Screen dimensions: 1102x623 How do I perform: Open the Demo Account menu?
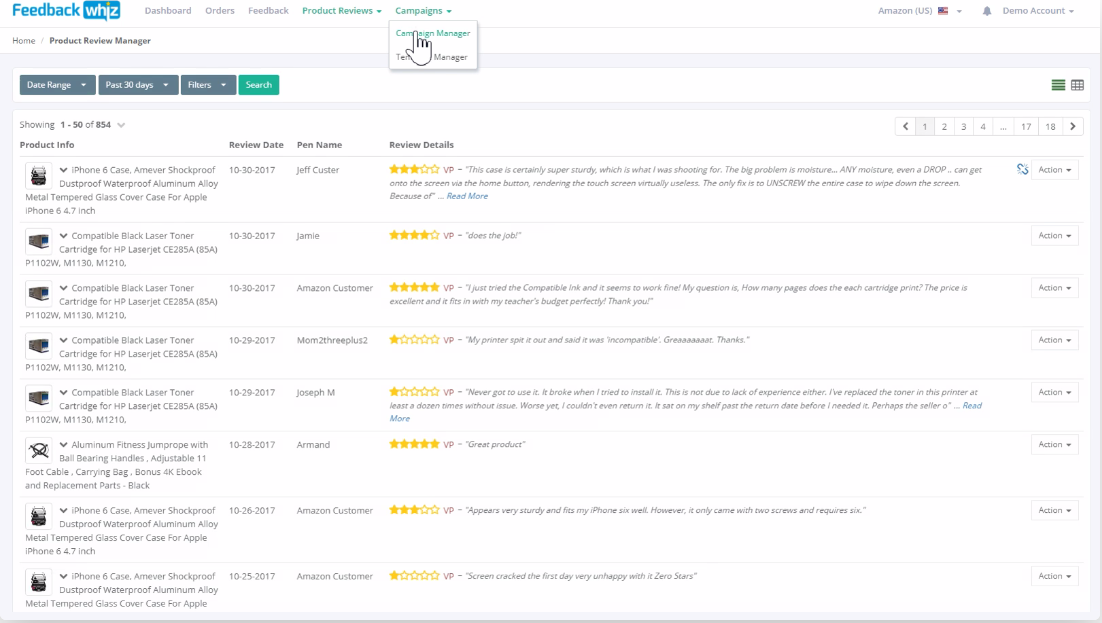click(x=1038, y=11)
